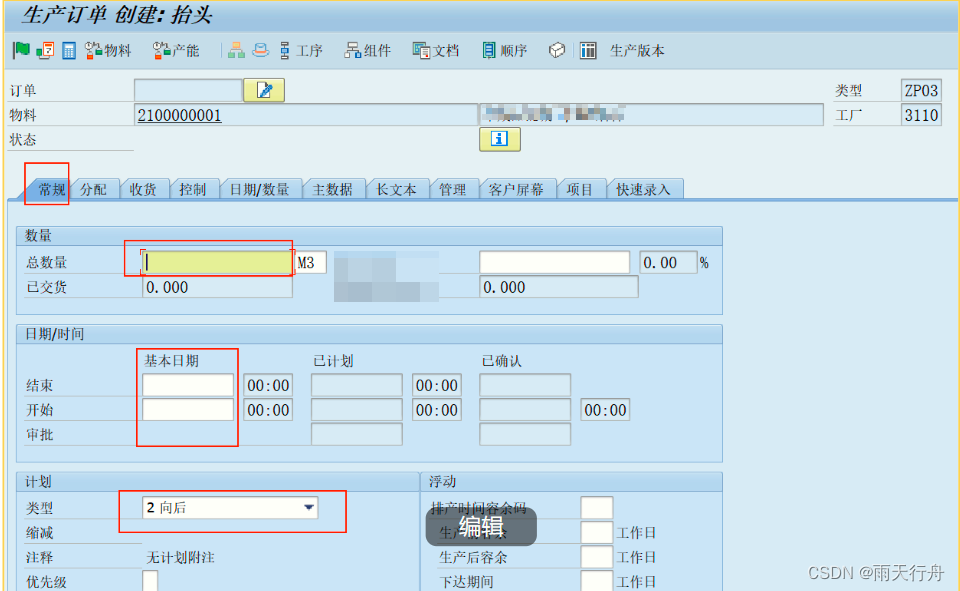Open the search help beside the 订单 field

click(262, 90)
